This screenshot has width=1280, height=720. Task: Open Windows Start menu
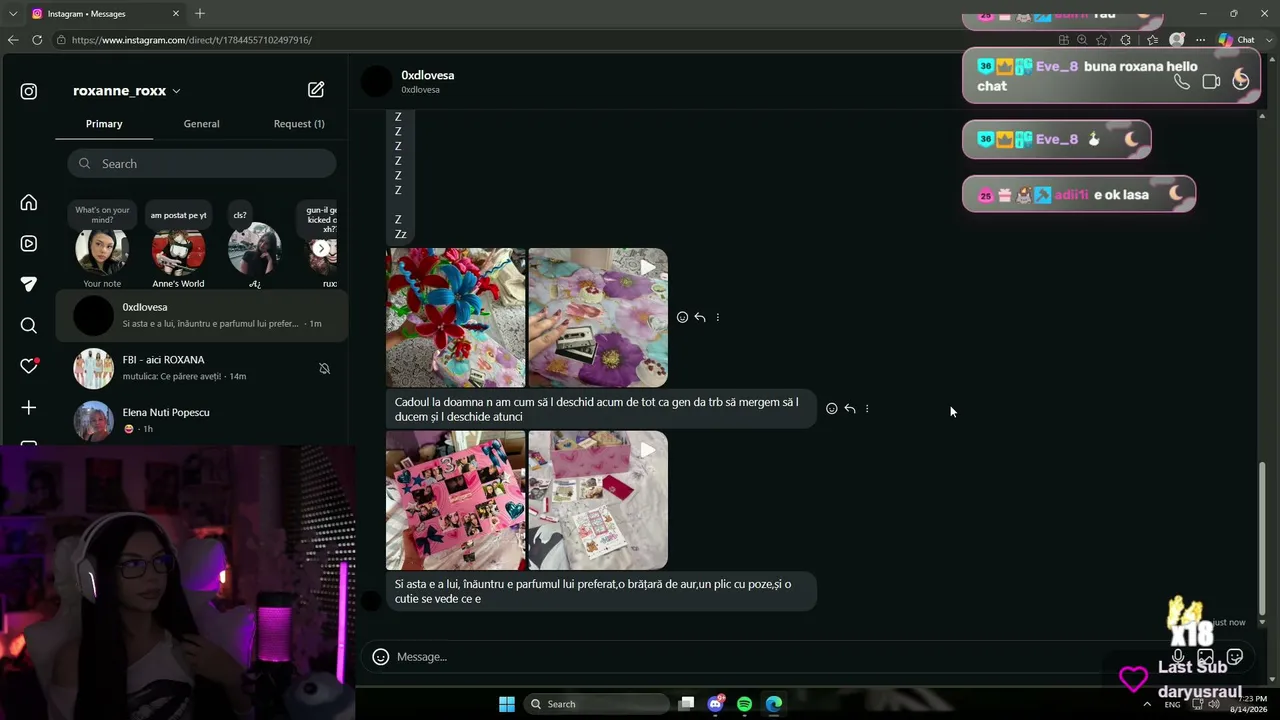pos(507,704)
